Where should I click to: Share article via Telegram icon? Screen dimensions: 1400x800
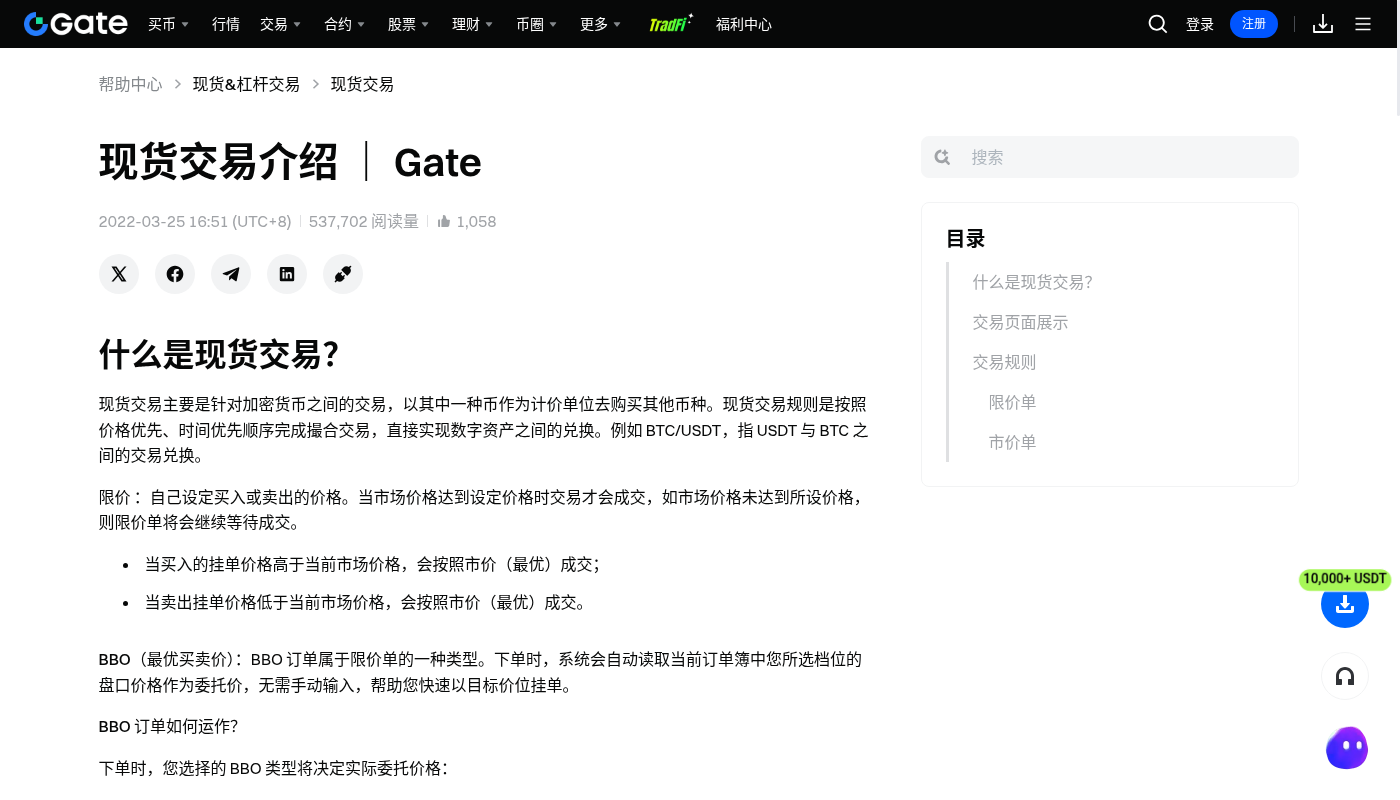[231, 274]
